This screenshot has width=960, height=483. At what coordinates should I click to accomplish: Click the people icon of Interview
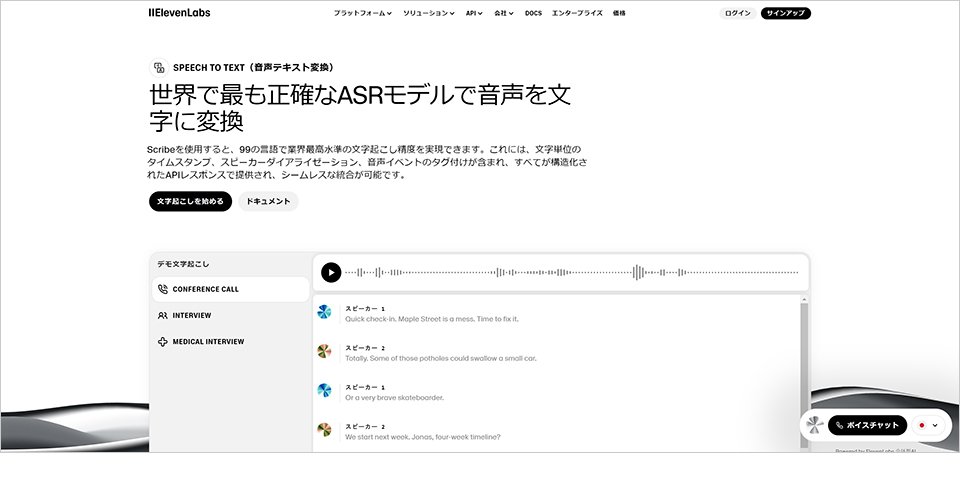pos(162,315)
